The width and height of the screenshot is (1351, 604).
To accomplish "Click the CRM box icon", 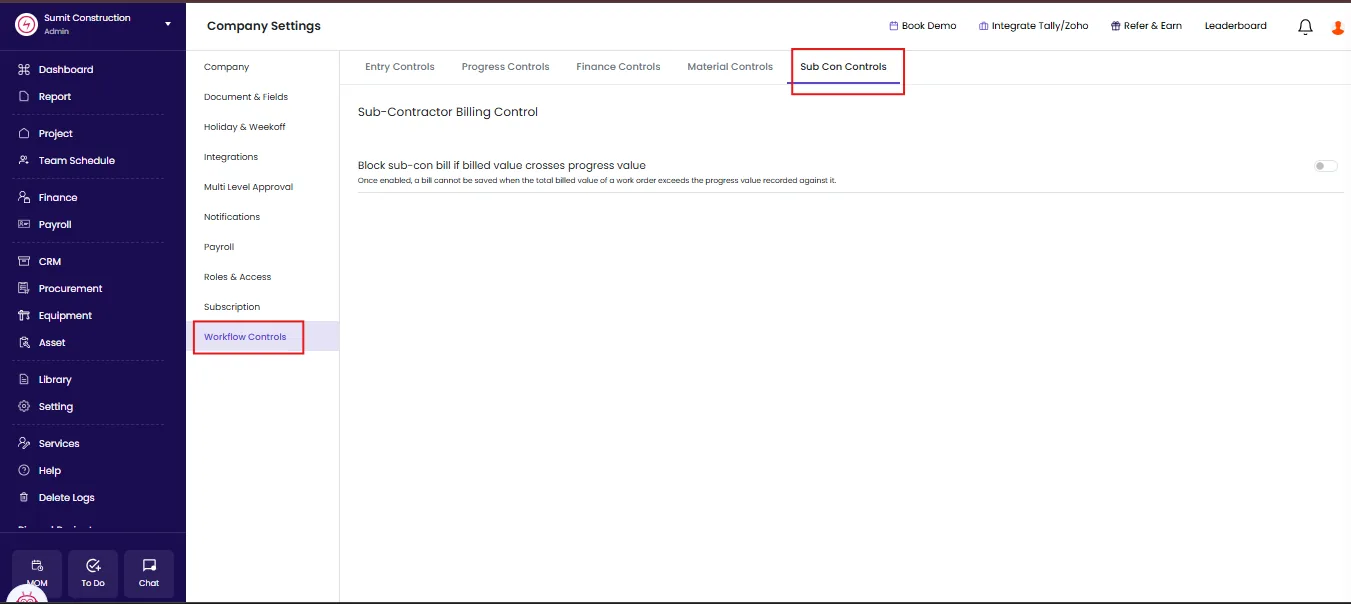I will pos(24,262).
